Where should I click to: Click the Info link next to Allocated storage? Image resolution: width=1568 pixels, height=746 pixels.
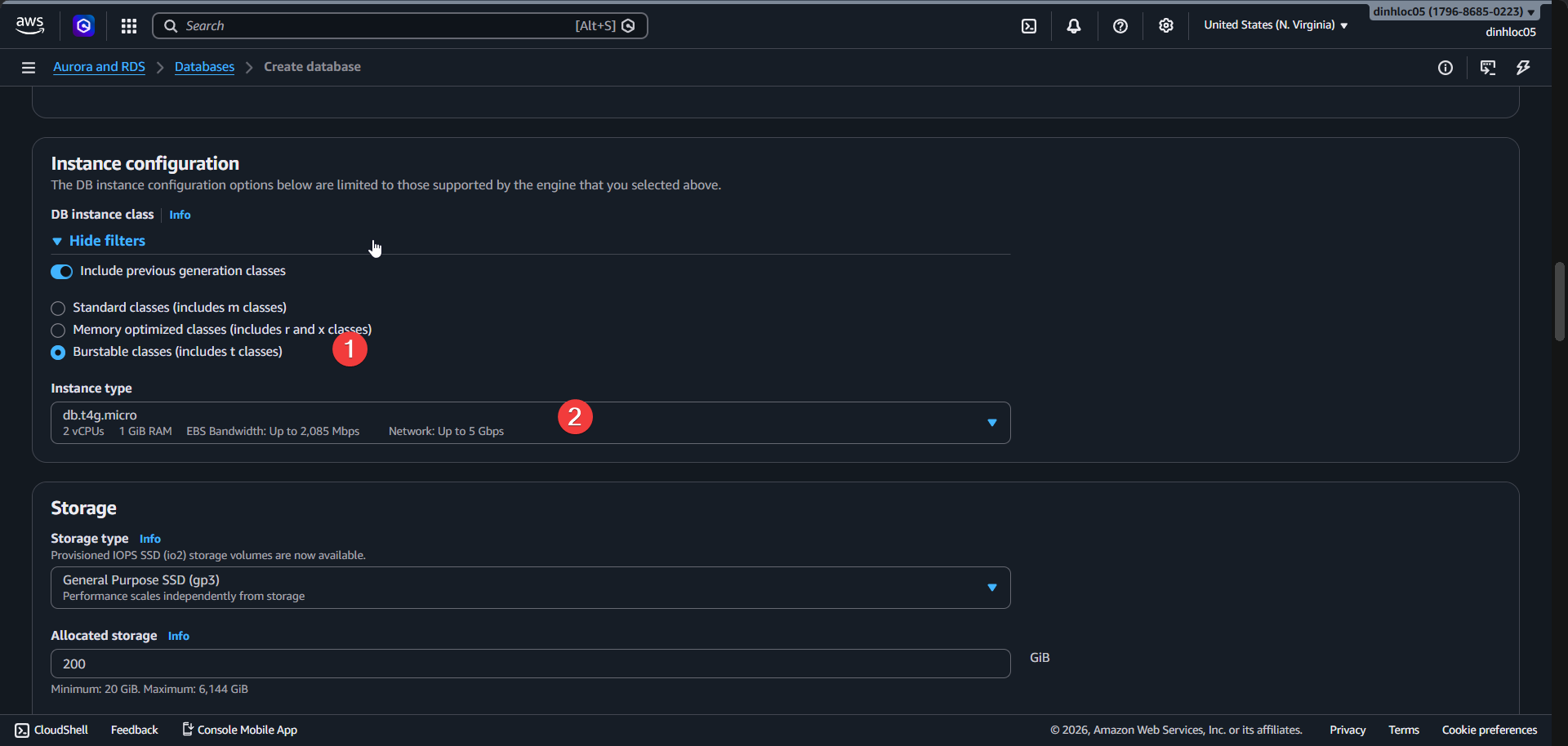click(x=179, y=635)
